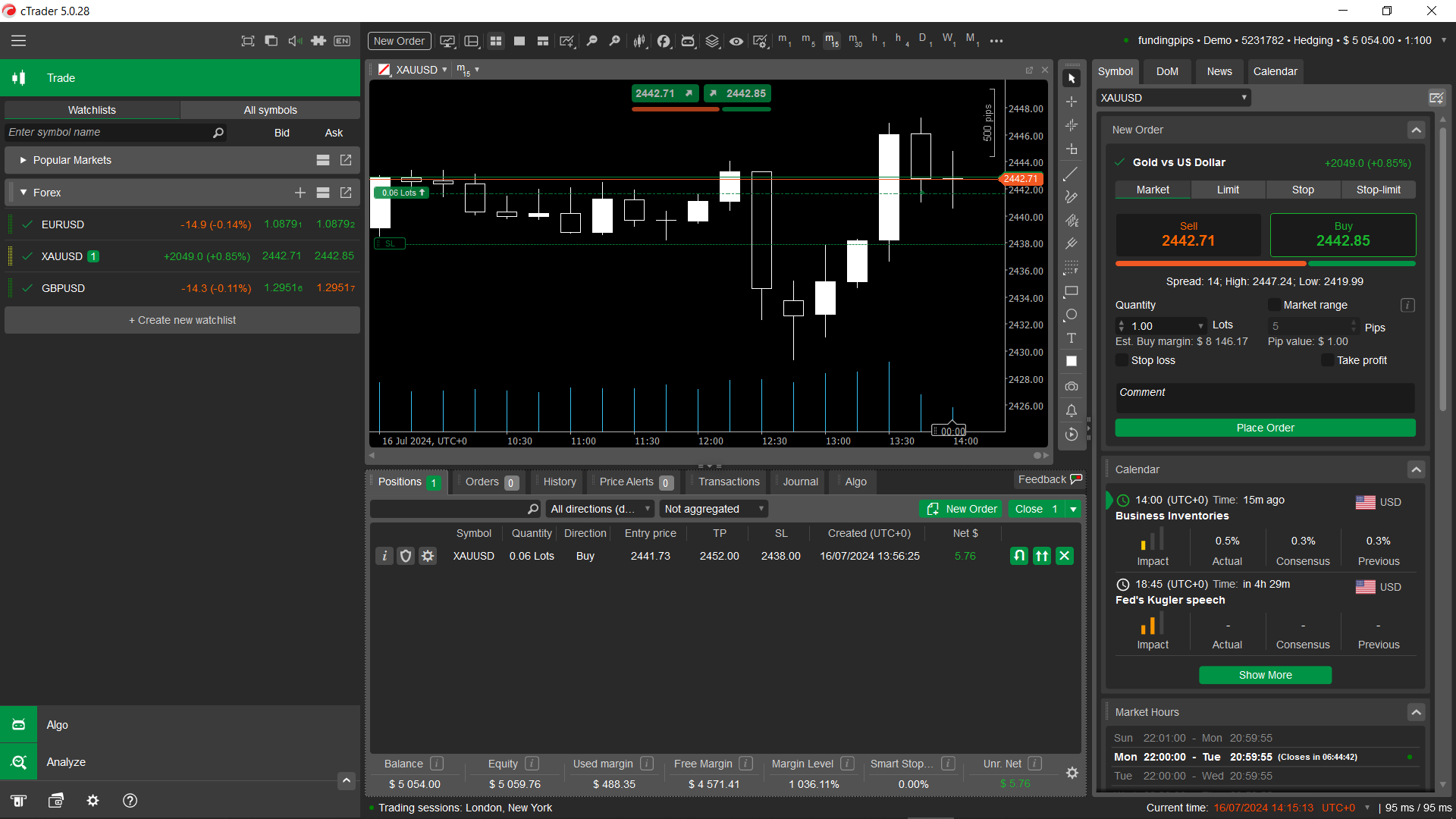Select the m30 timeframe

[x=855, y=40]
